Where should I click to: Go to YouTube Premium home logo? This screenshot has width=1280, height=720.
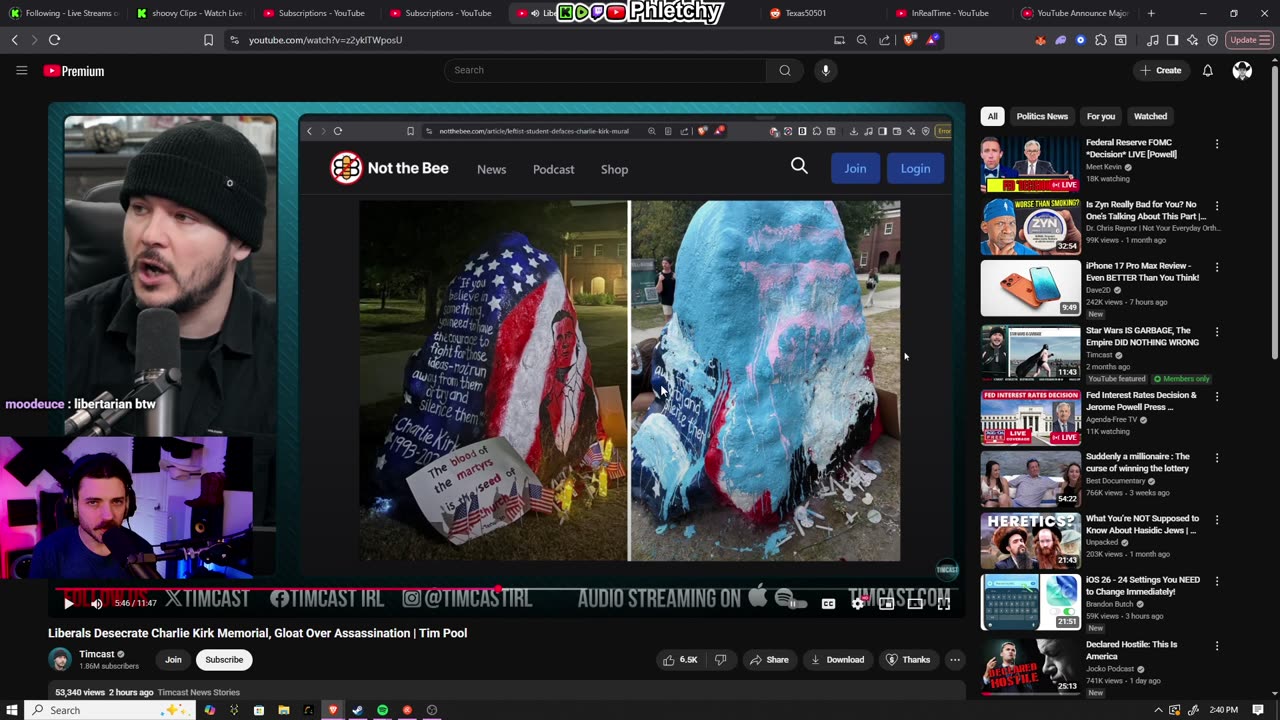pos(74,71)
